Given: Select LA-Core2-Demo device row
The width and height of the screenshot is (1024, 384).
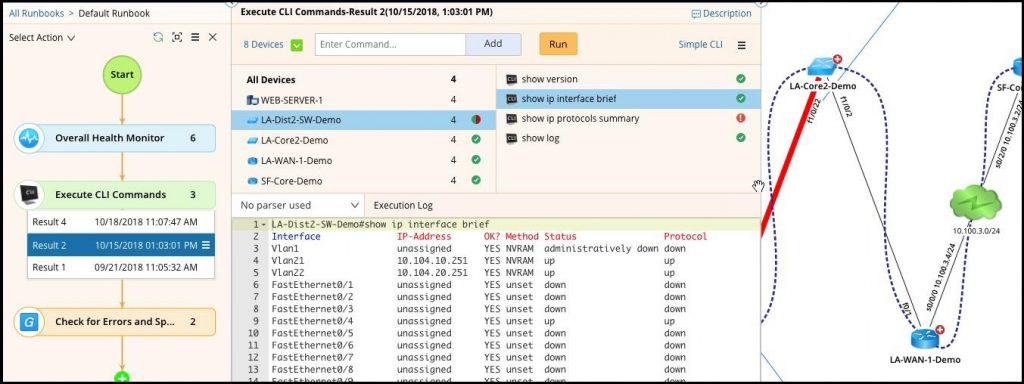Looking at the screenshot, I should [x=364, y=140].
